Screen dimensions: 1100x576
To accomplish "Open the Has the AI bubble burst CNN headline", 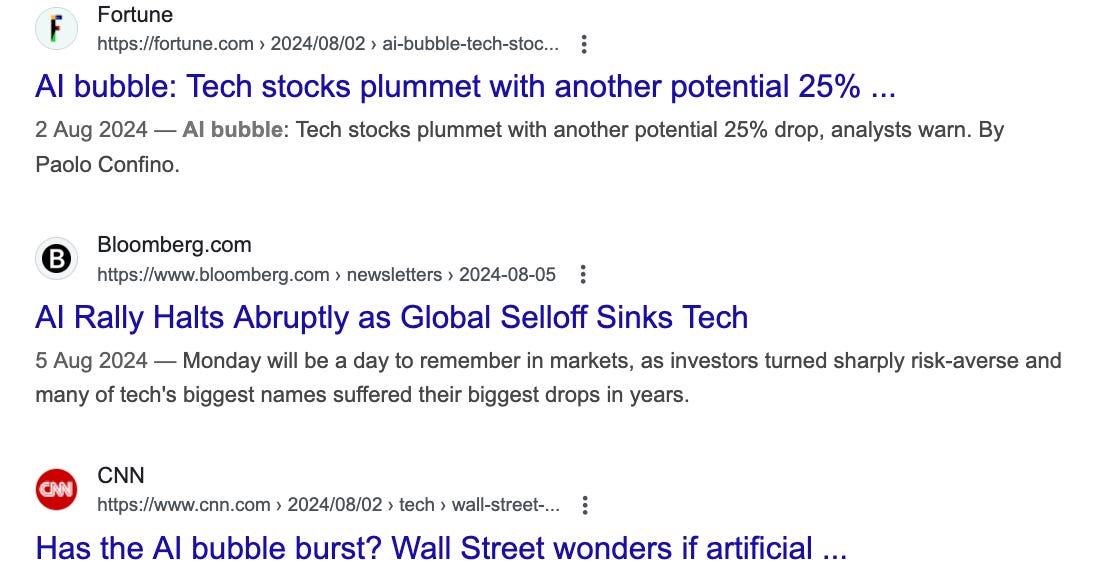I will [440, 548].
